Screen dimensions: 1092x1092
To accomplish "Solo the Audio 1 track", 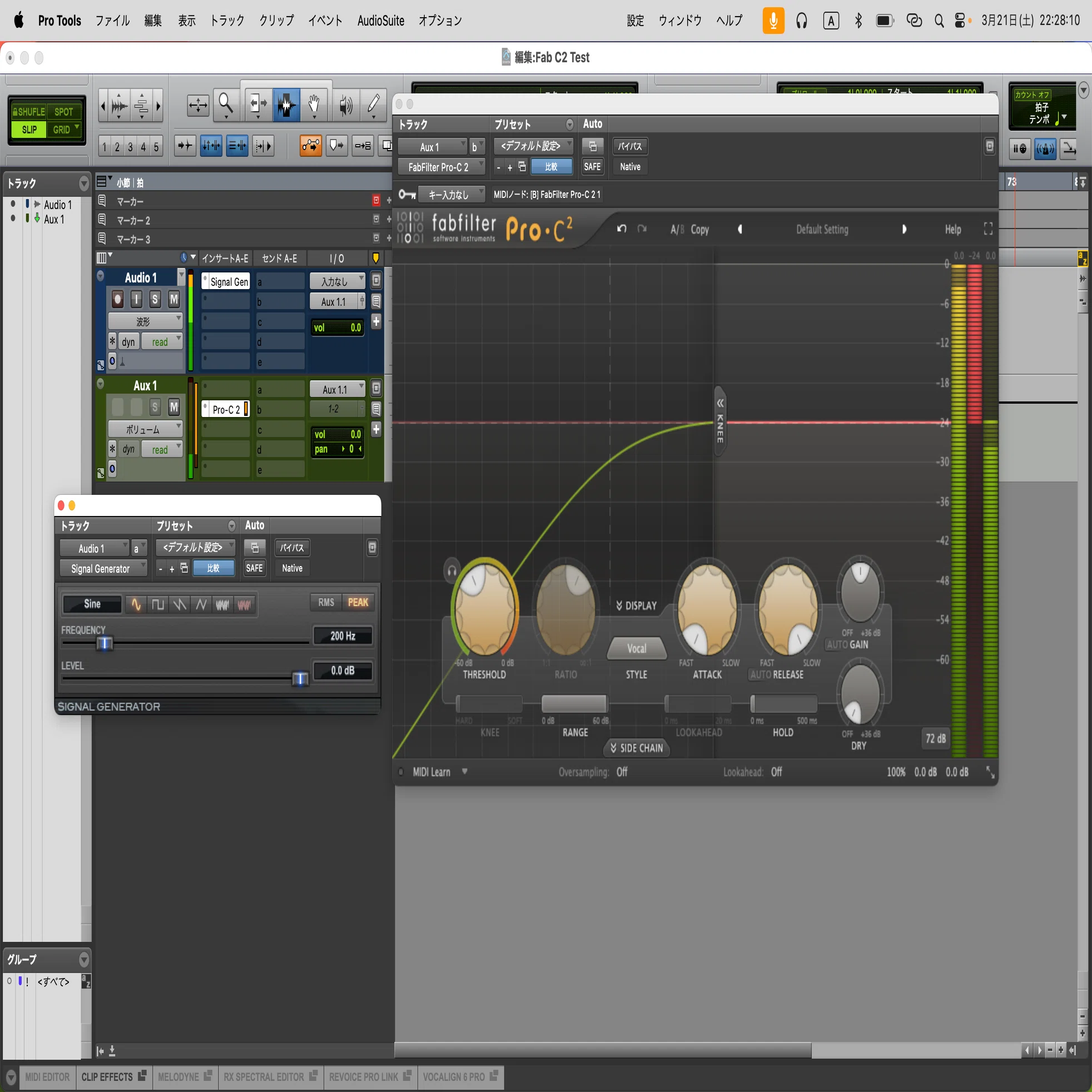I will (155, 299).
